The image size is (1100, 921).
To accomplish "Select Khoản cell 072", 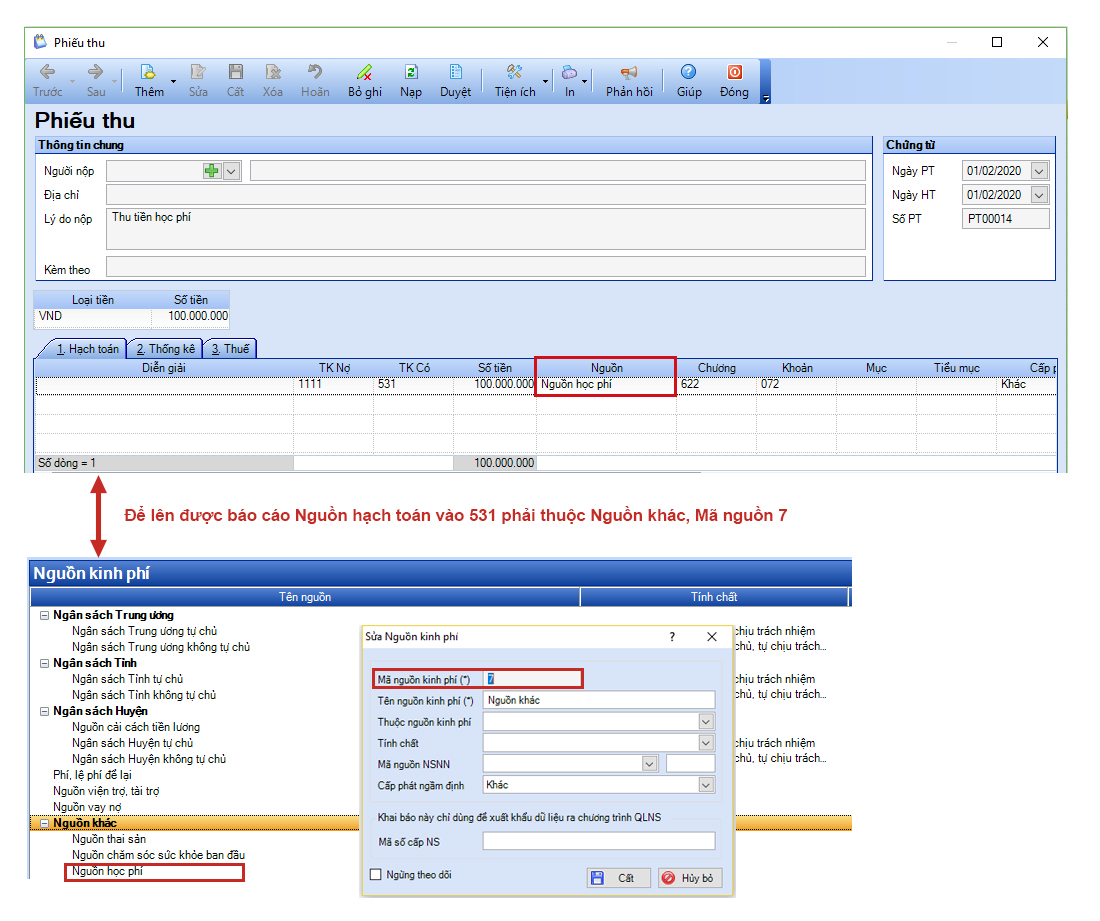I will tap(796, 384).
